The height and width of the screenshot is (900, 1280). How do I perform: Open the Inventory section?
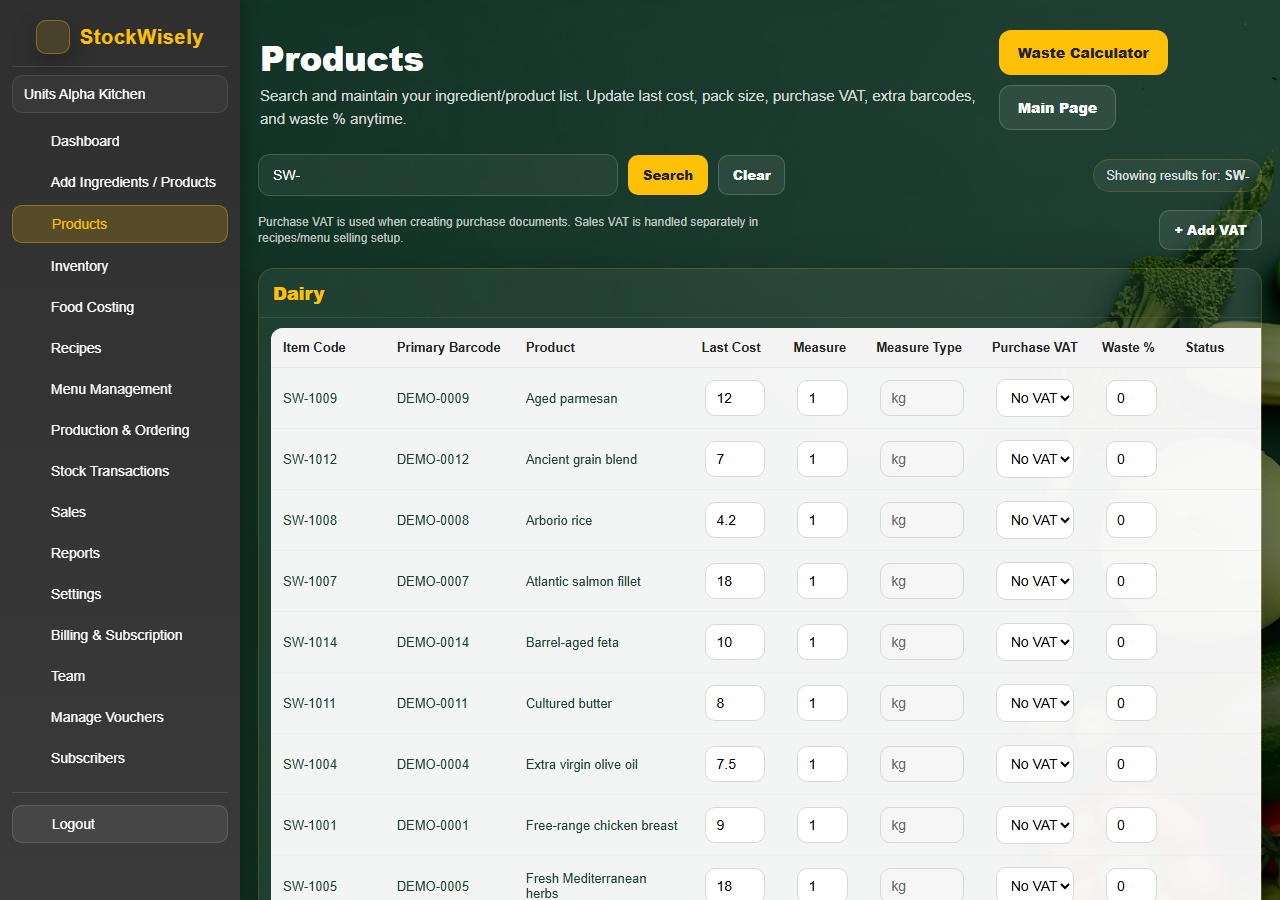pyautogui.click(x=120, y=266)
